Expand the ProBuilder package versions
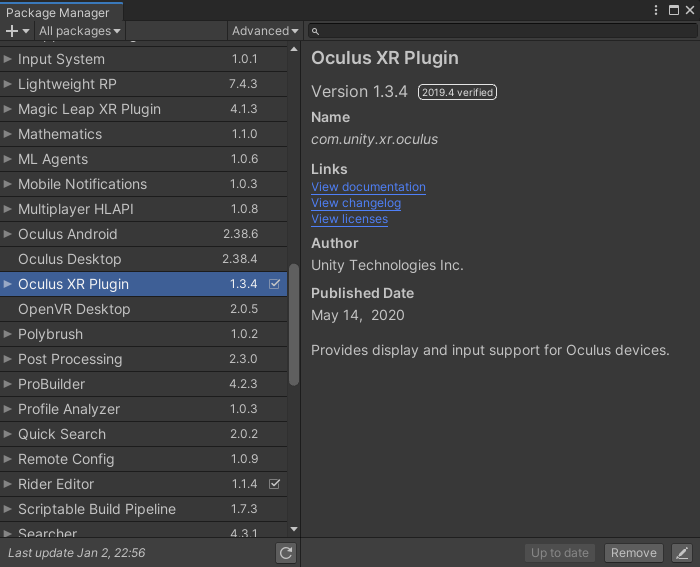700x567 pixels. click(x=8, y=384)
